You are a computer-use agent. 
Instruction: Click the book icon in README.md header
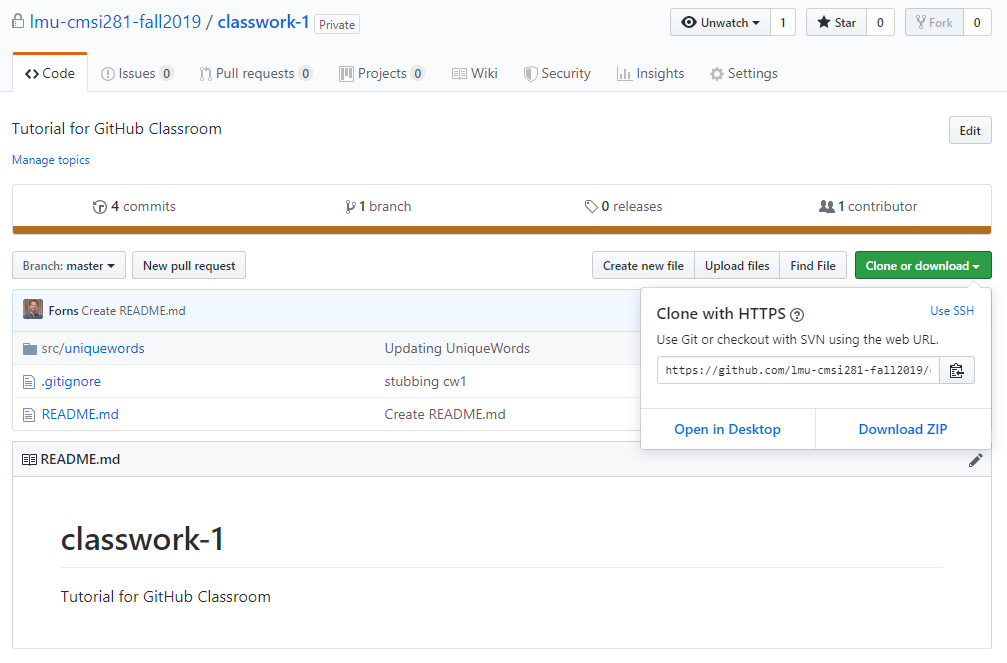click(29, 460)
